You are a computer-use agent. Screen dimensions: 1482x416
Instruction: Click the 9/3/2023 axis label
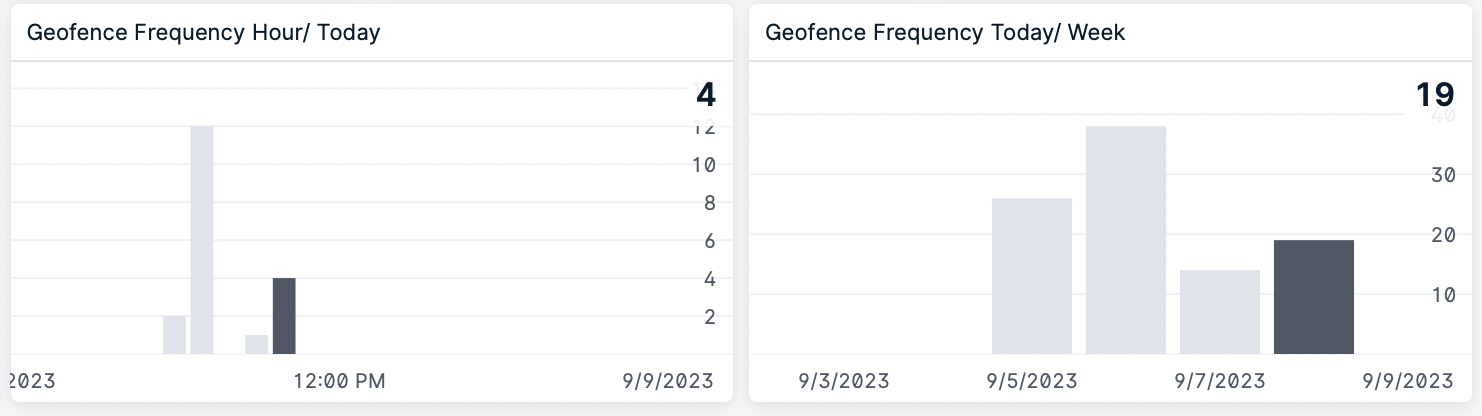844,381
